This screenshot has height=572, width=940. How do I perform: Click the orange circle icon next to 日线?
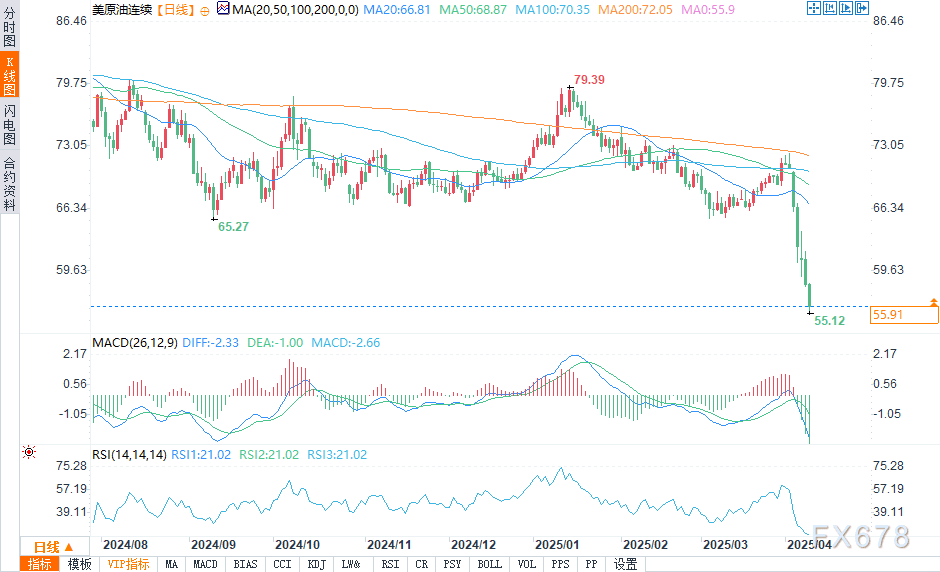click(204, 11)
